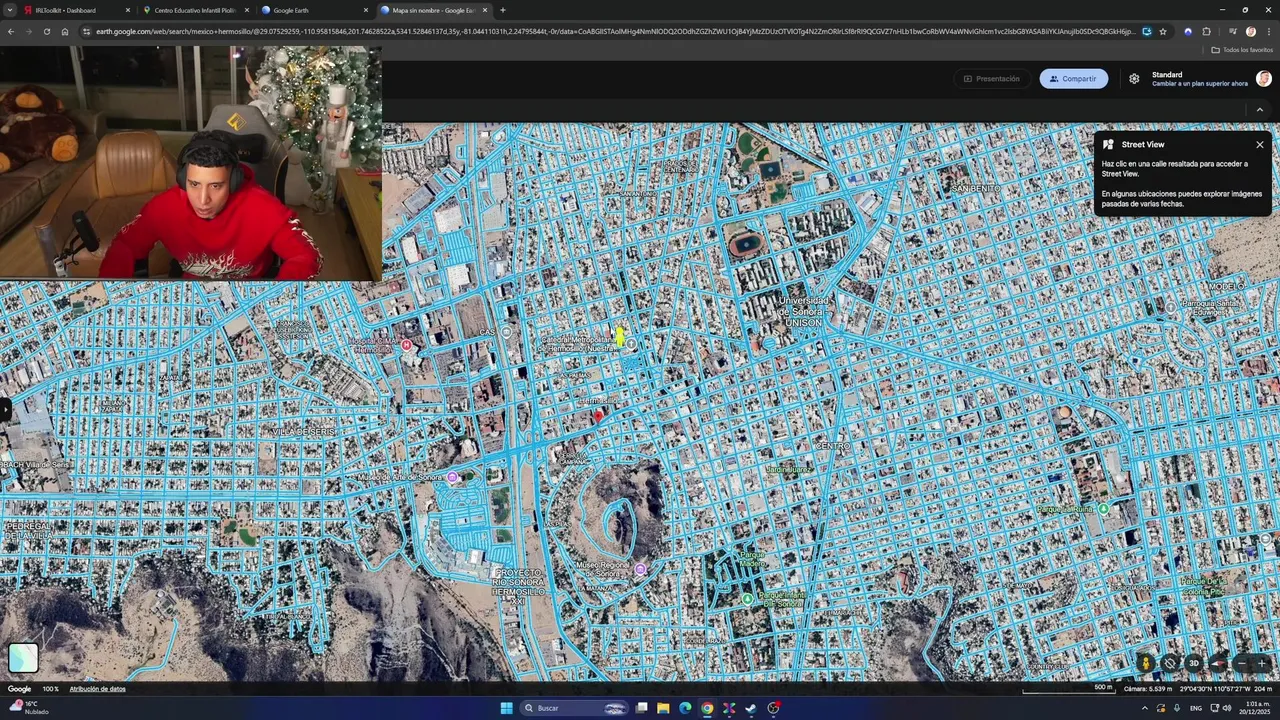
Task: Open the media control icon in Chrome toolbar
Action: pyautogui.click(x=1232, y=31)
